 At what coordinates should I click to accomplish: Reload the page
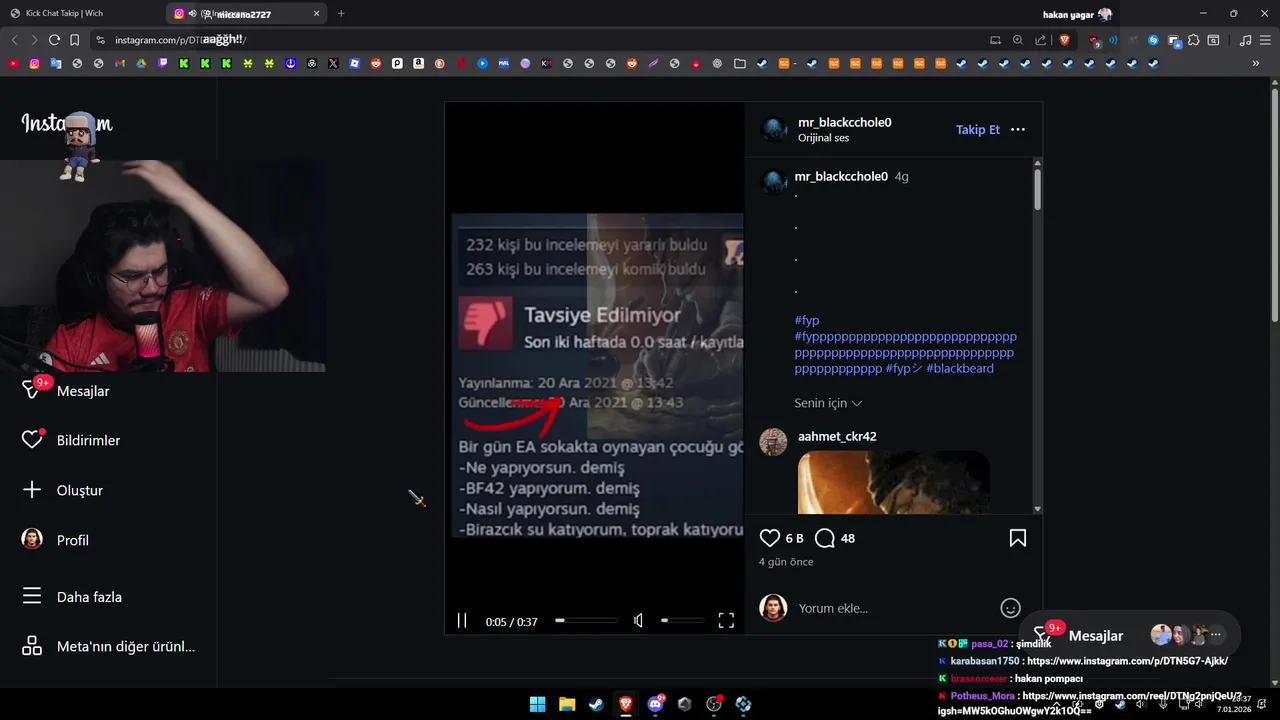(54, 40)
